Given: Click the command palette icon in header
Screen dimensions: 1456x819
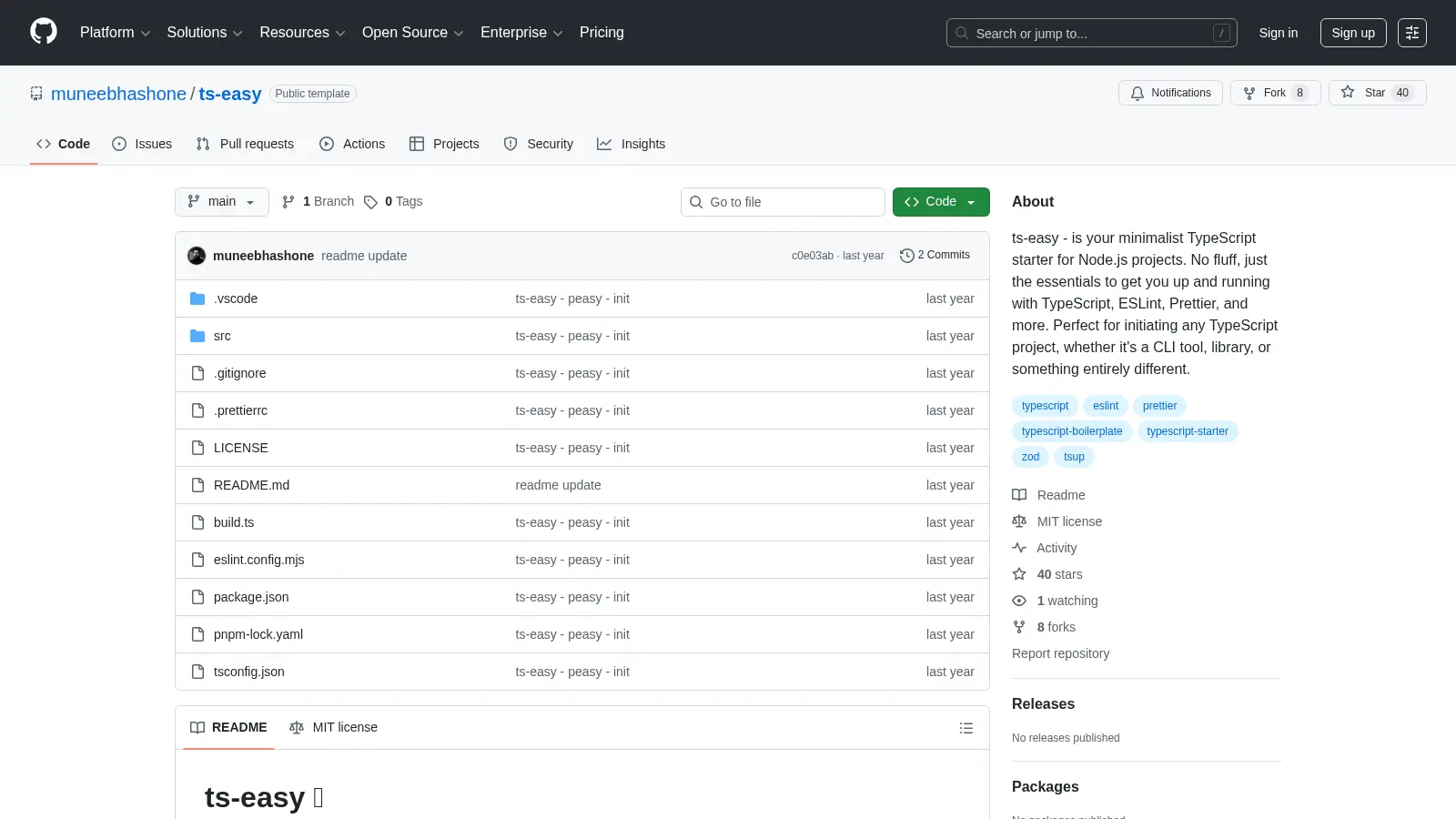Looking at the screenshot, I should [1411, 33].
